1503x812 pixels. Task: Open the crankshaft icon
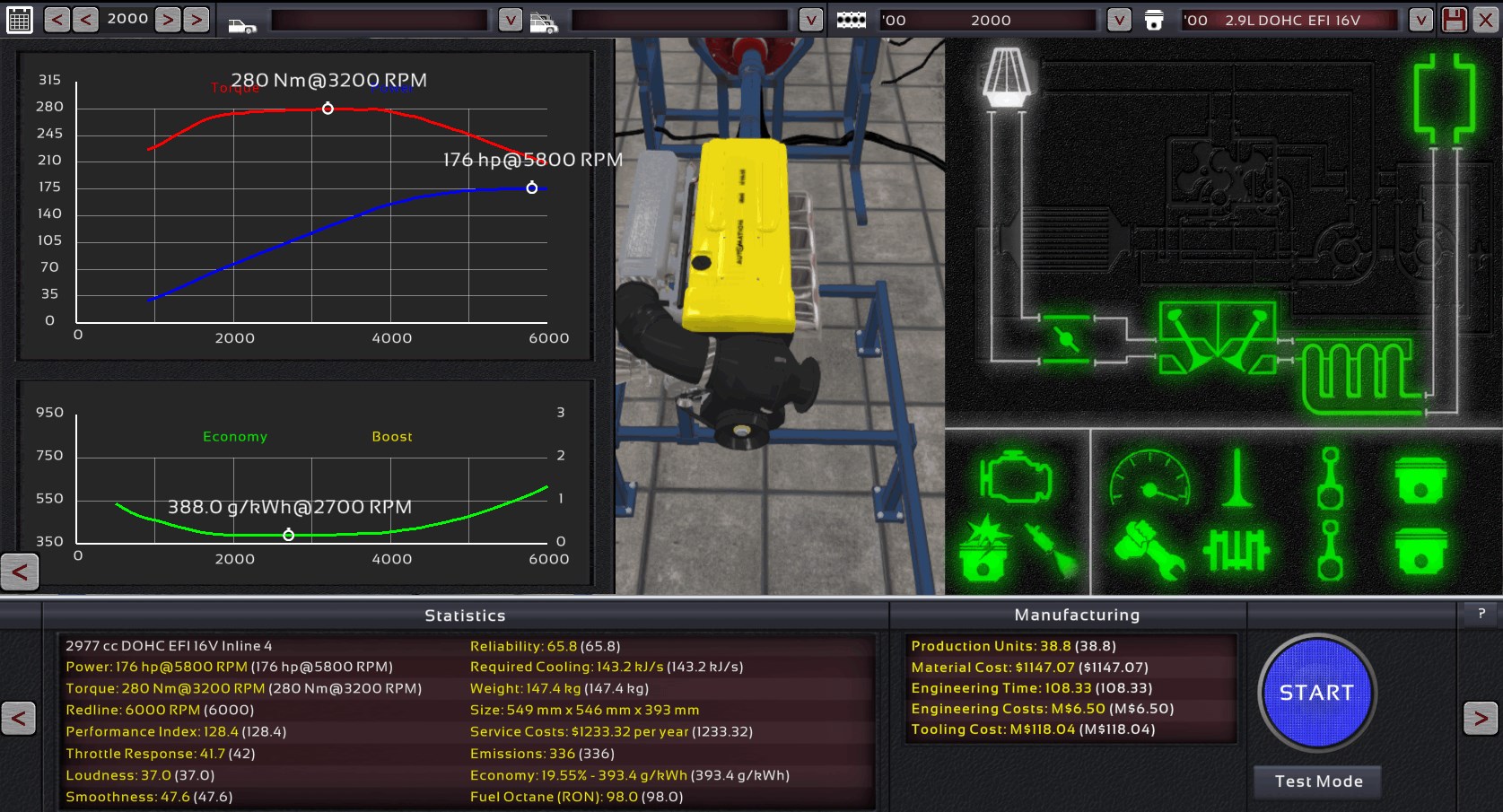(x=1236, y=549)
